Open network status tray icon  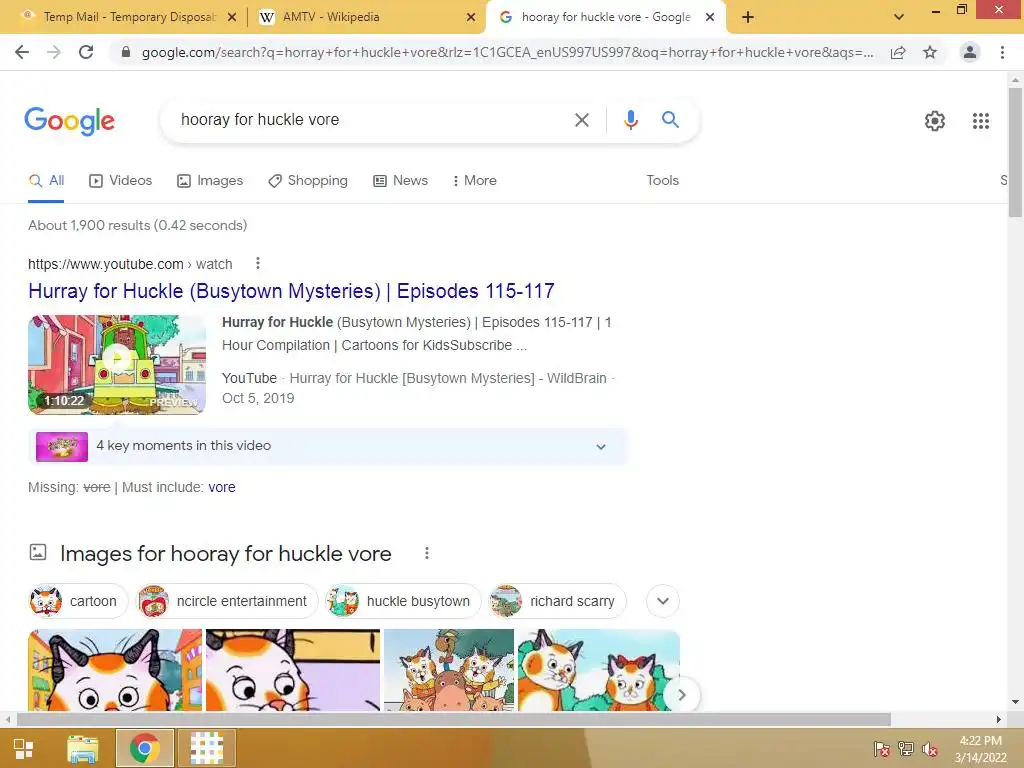click(906, 749)
